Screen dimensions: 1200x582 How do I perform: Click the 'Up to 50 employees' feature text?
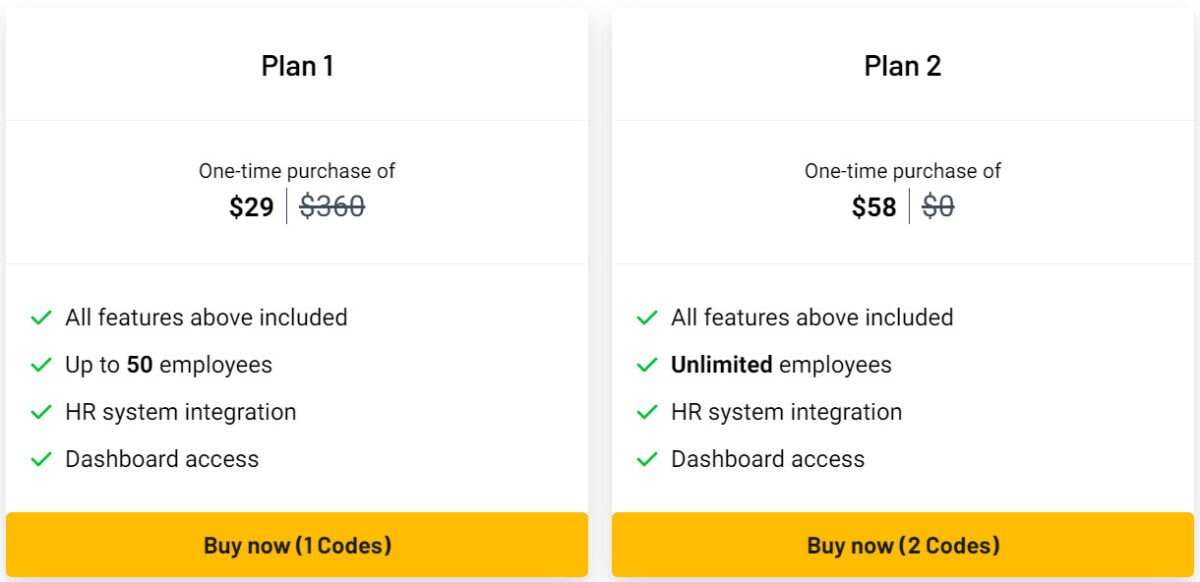tap(168, 364)
